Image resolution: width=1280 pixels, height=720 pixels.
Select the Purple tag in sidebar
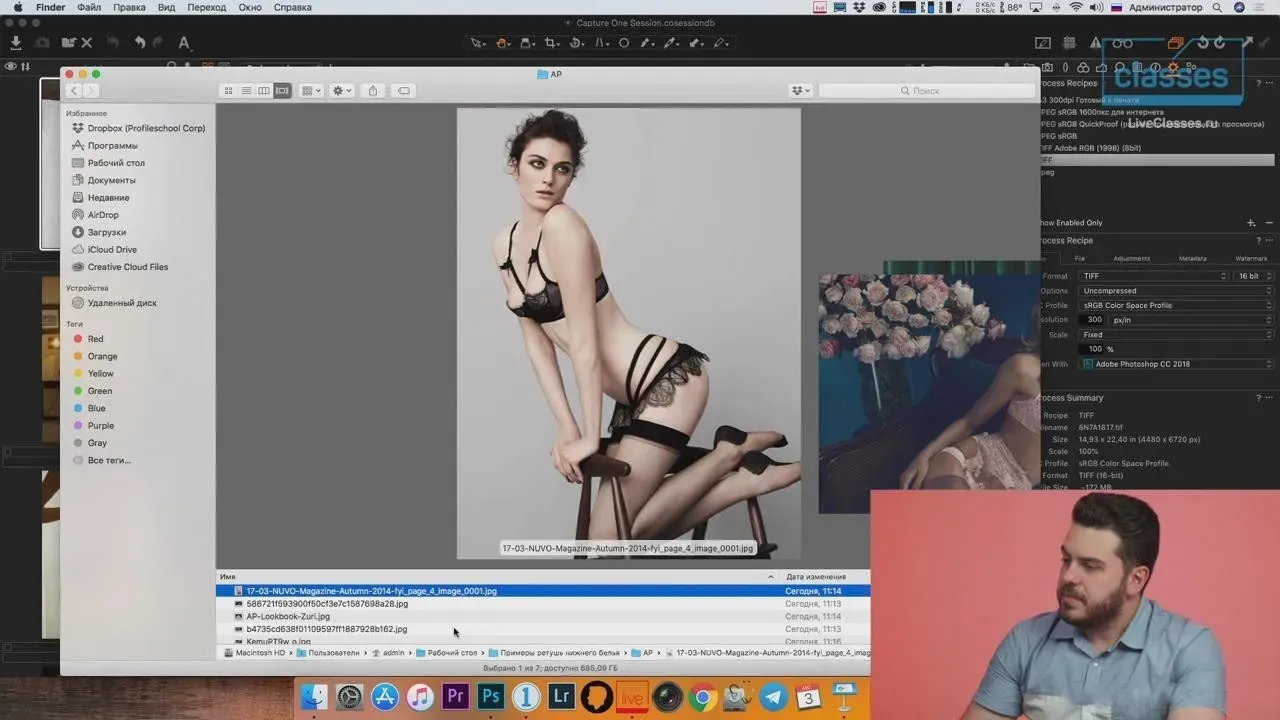[101, 426]
